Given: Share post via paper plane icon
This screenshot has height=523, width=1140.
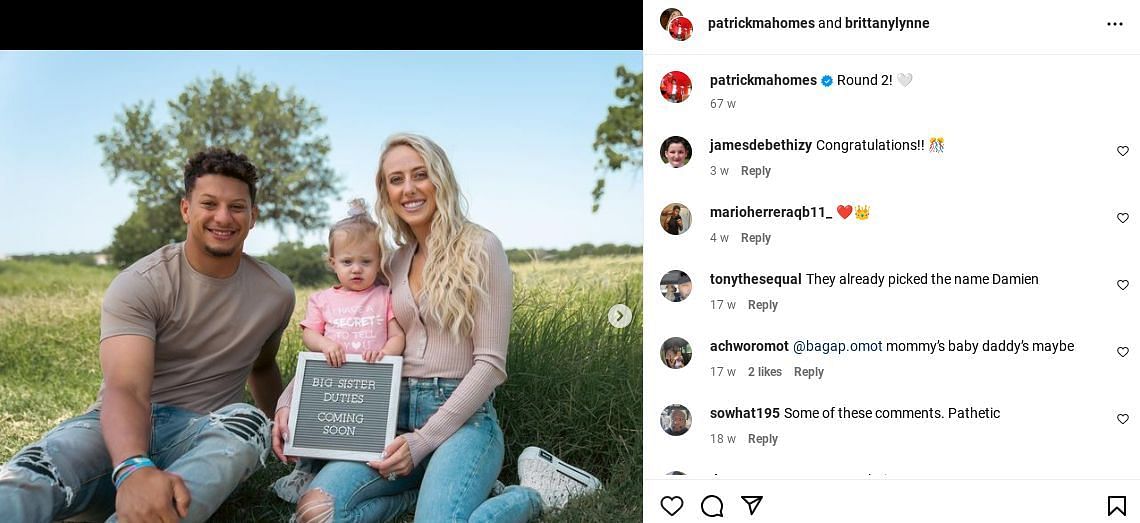Looking at the screenshot, I should coord(752,505).
